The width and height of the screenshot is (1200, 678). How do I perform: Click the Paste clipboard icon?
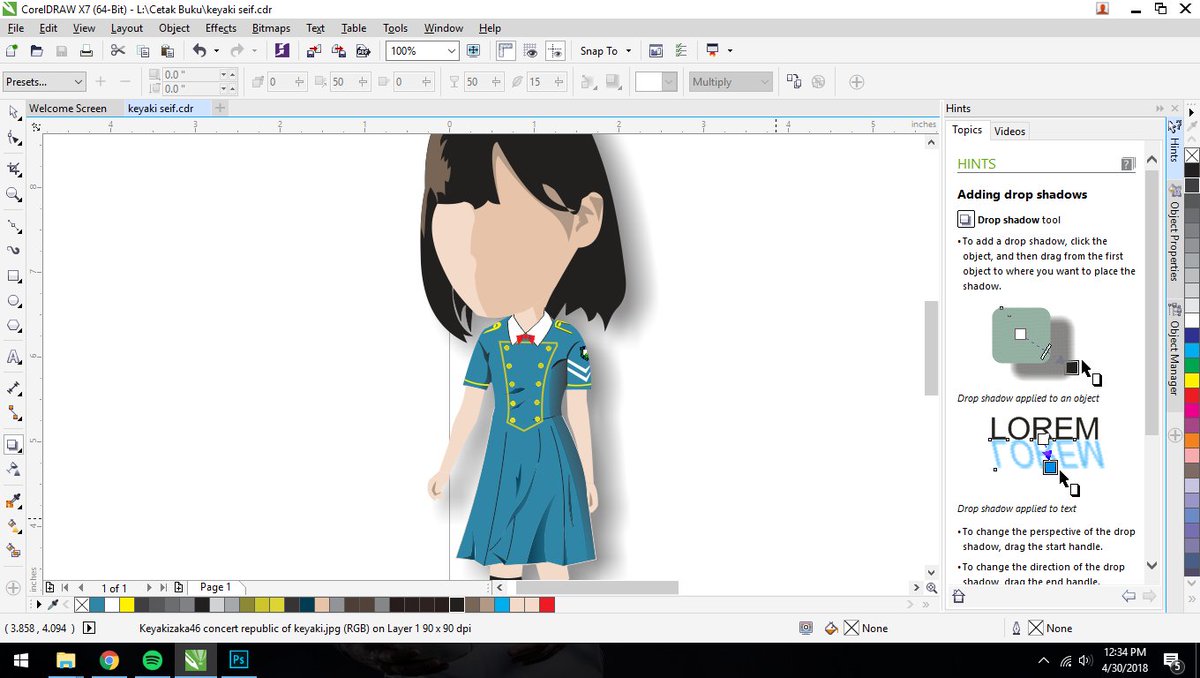pos(167,50)
